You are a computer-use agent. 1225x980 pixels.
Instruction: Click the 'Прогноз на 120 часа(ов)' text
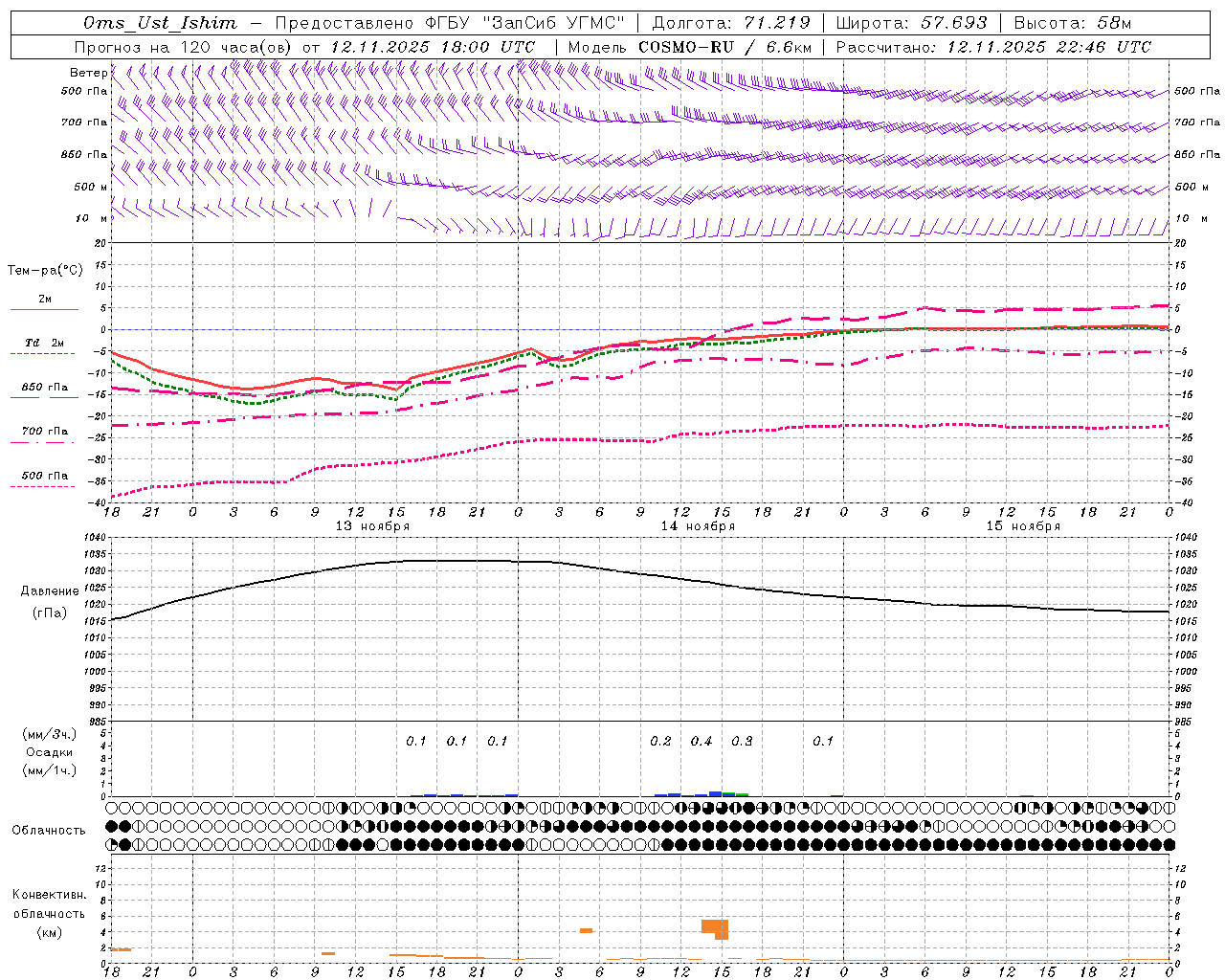[185, 47]
